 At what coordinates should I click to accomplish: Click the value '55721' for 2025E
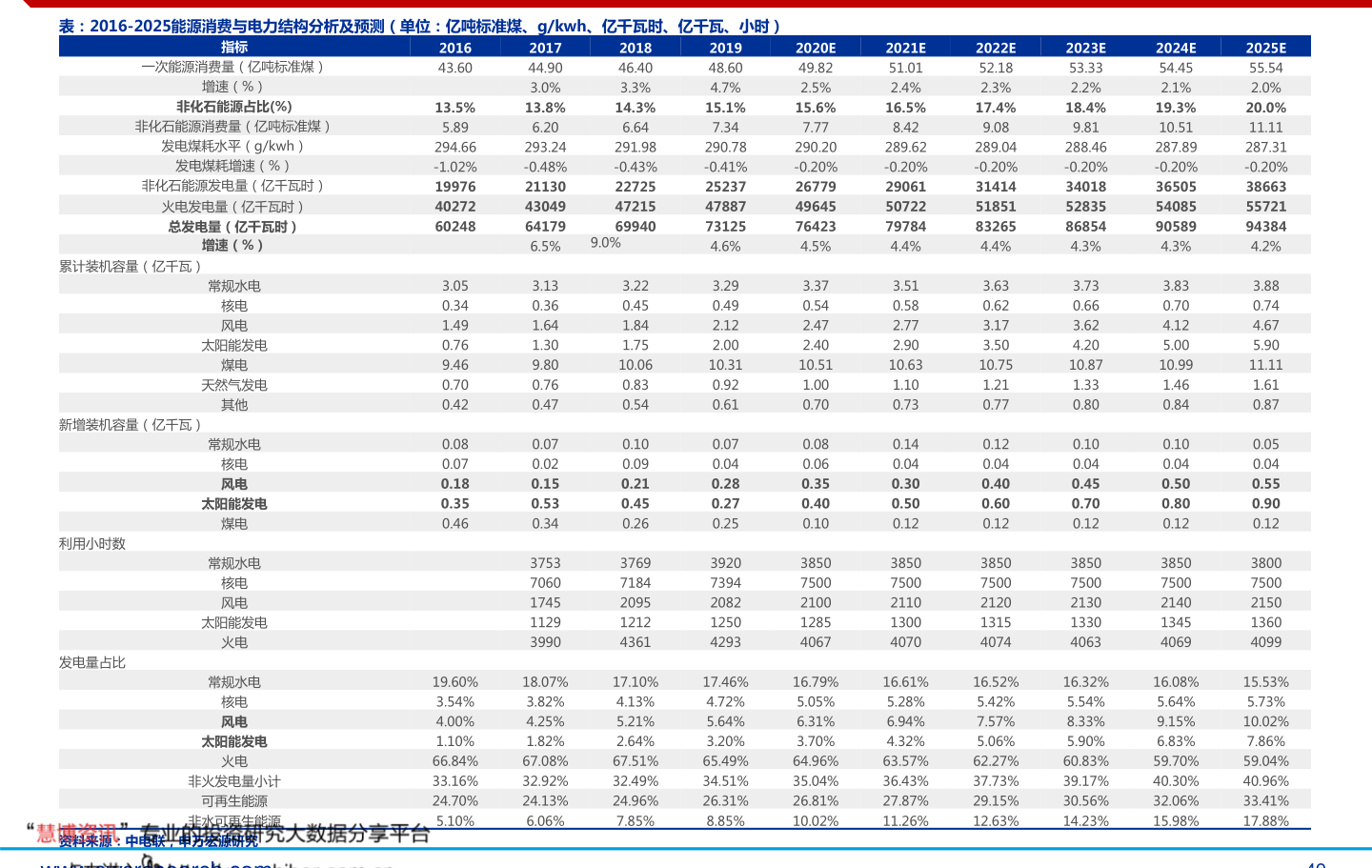[x=1266, y=207]
